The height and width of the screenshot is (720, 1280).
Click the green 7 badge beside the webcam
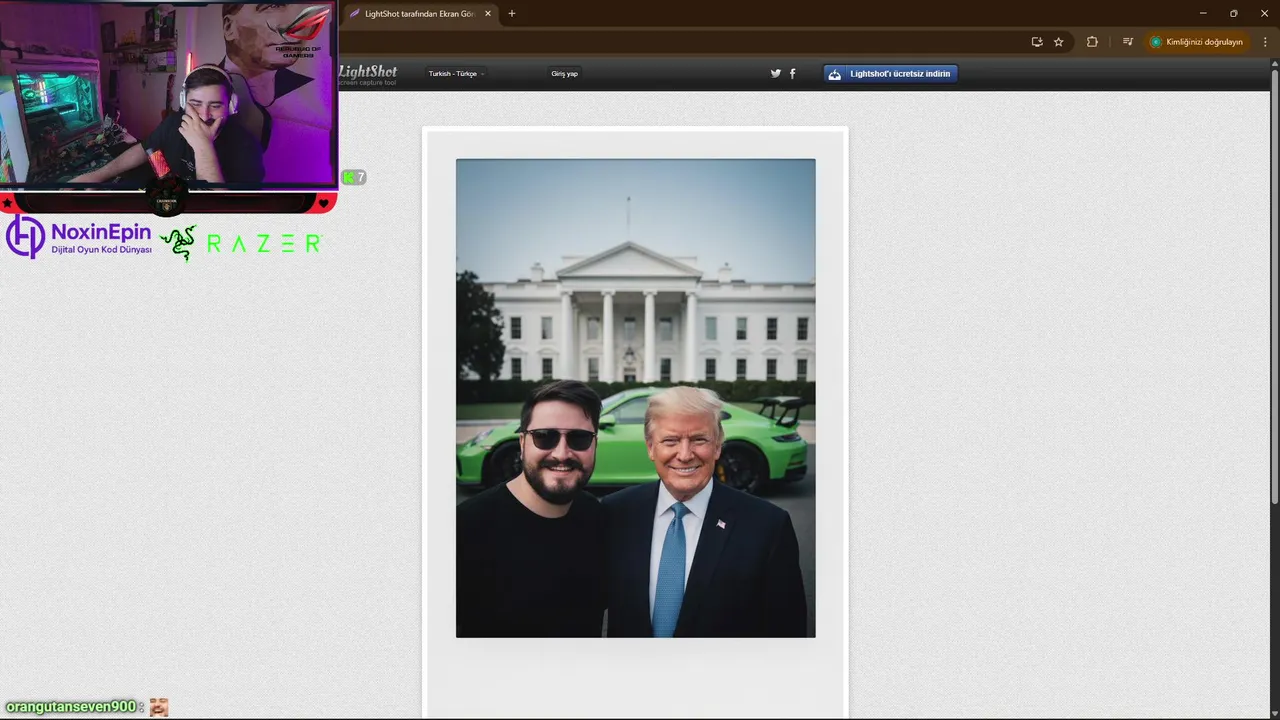pyautogui.click(x=354, y=177)
